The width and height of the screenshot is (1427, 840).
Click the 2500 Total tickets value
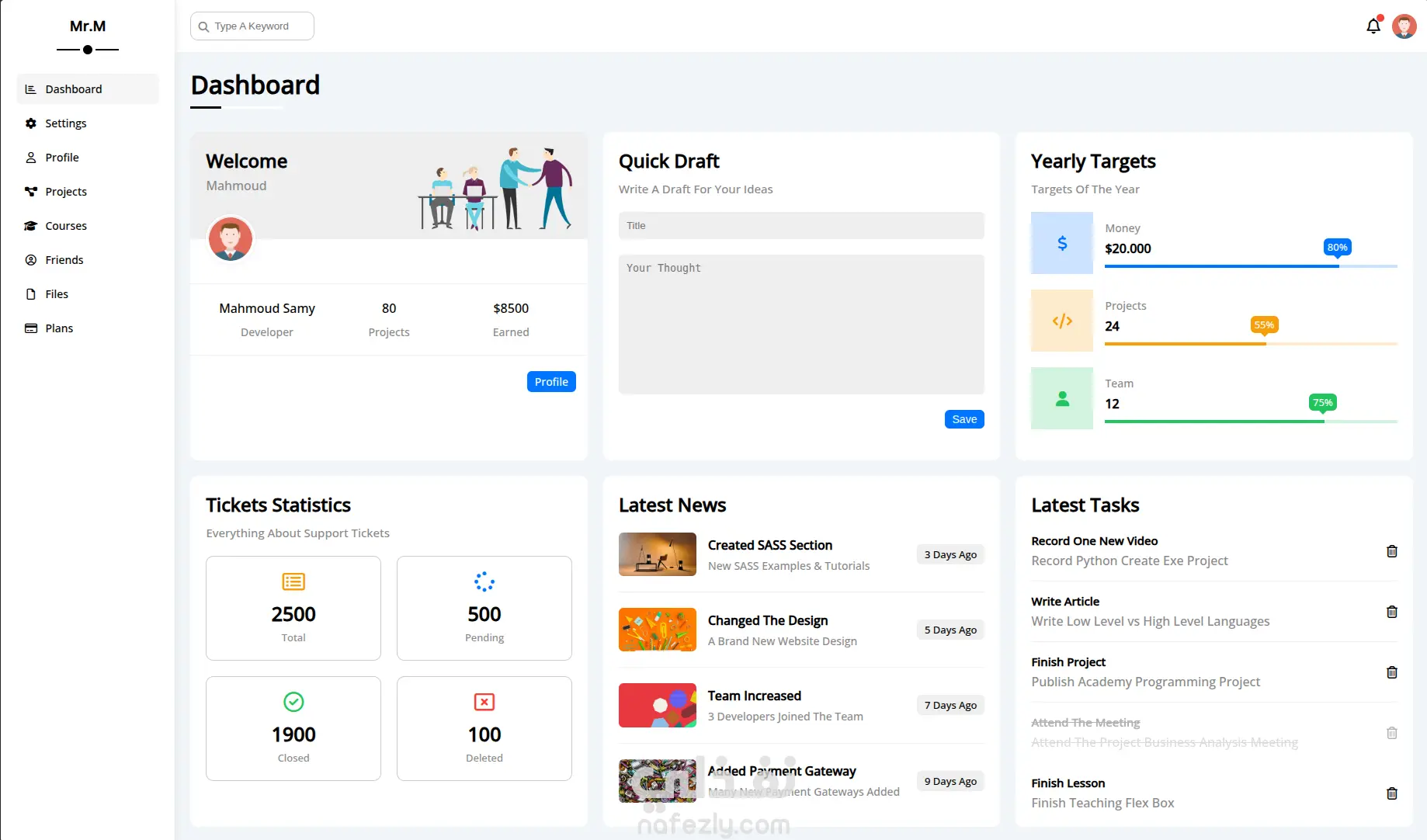(x=293, y=614)
